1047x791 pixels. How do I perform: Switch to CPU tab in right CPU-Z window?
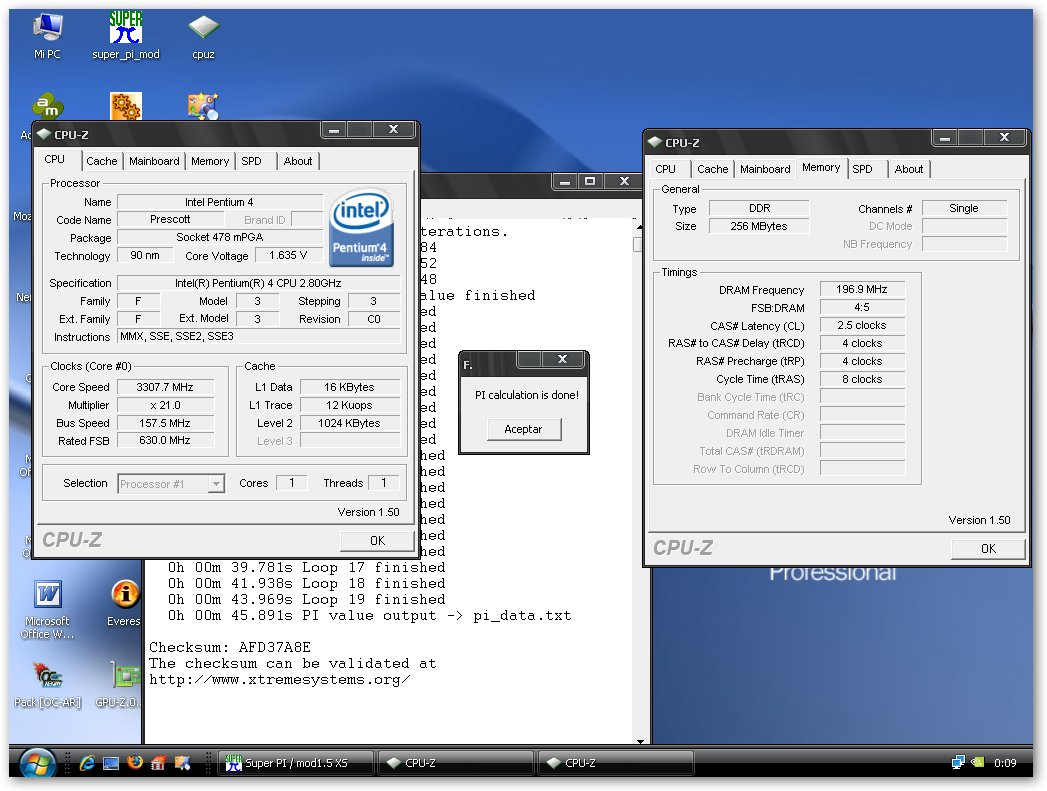click(x=666, y=169)
